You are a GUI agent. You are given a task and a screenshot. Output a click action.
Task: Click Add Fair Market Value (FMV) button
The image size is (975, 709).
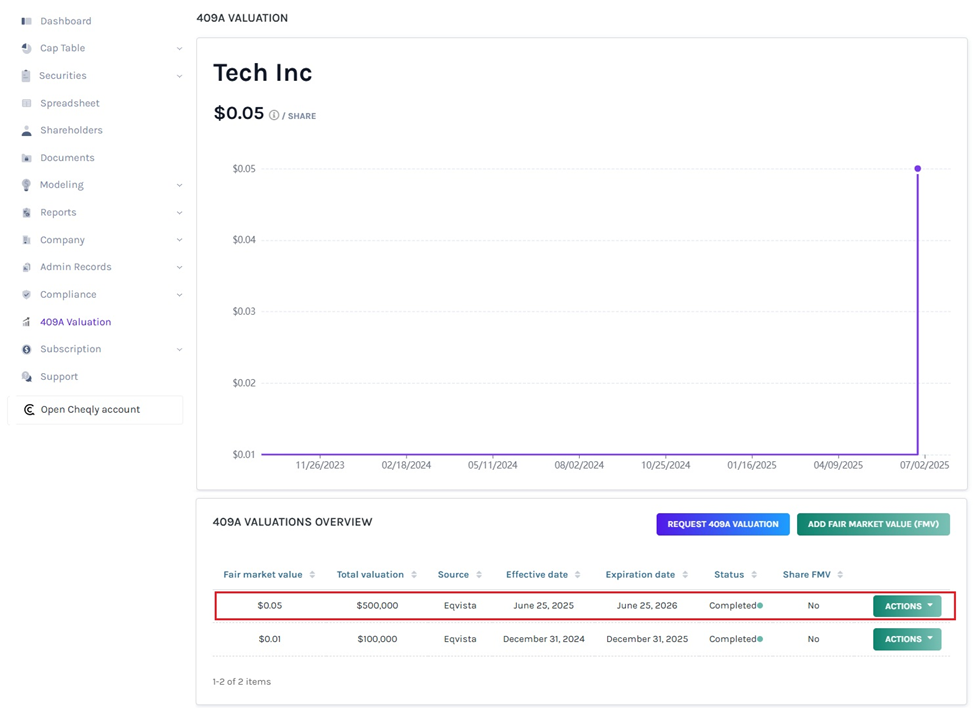coord(872,524)
